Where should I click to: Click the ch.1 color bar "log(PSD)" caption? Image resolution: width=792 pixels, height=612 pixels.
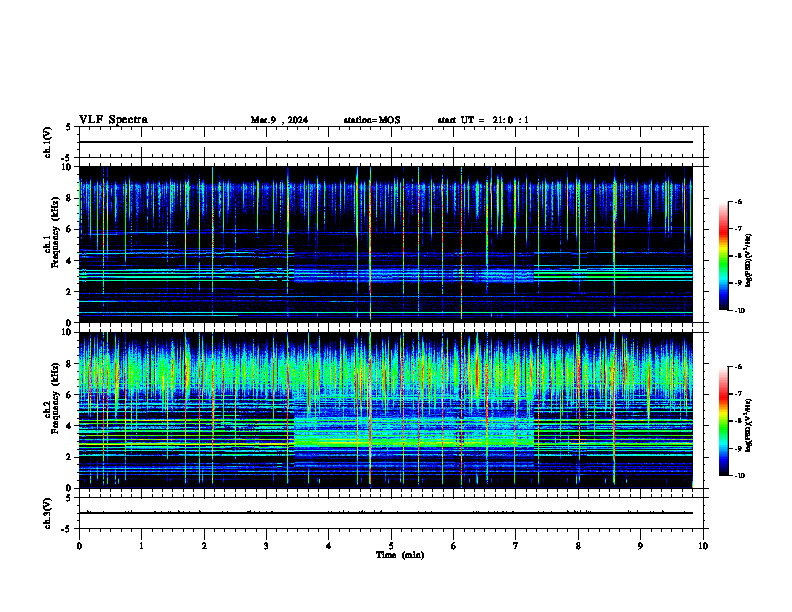(x=748, y=260)
